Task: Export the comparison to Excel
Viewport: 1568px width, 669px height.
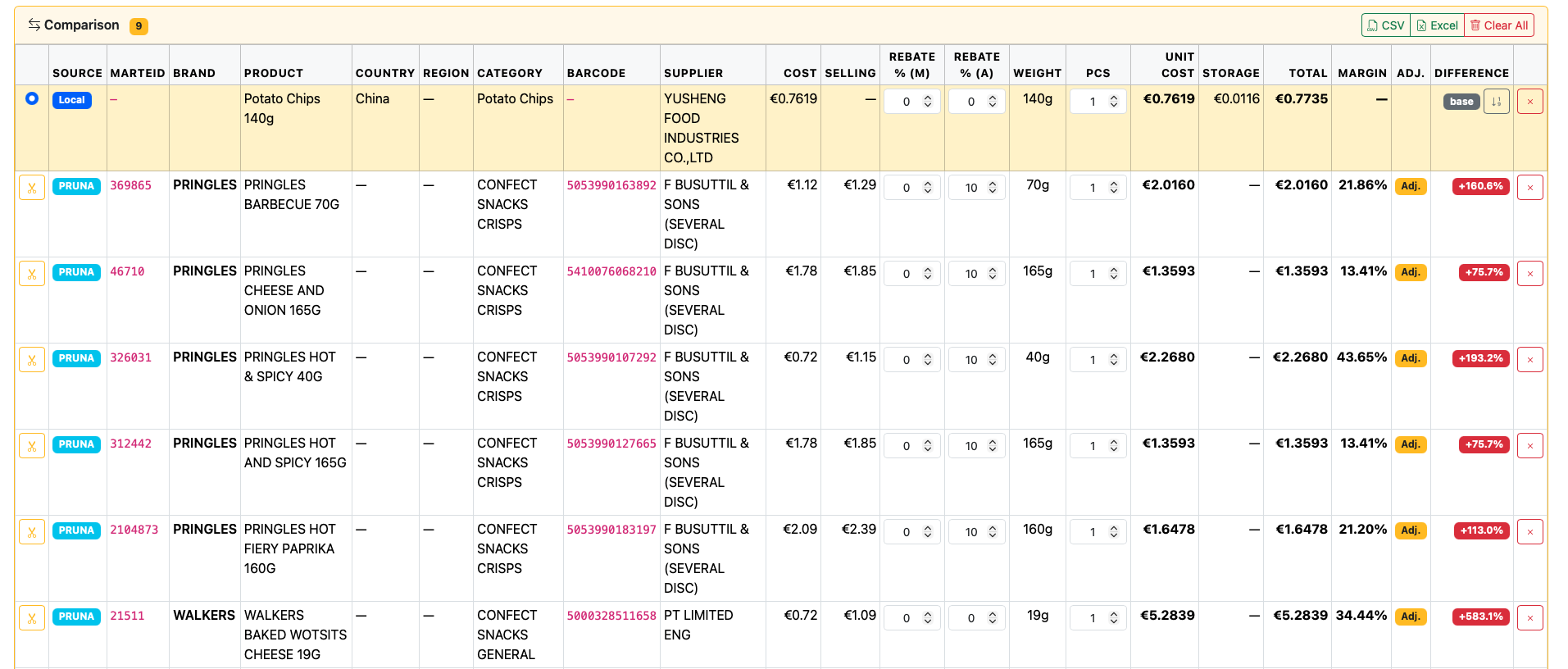Action: click(x=1437, y=25)
